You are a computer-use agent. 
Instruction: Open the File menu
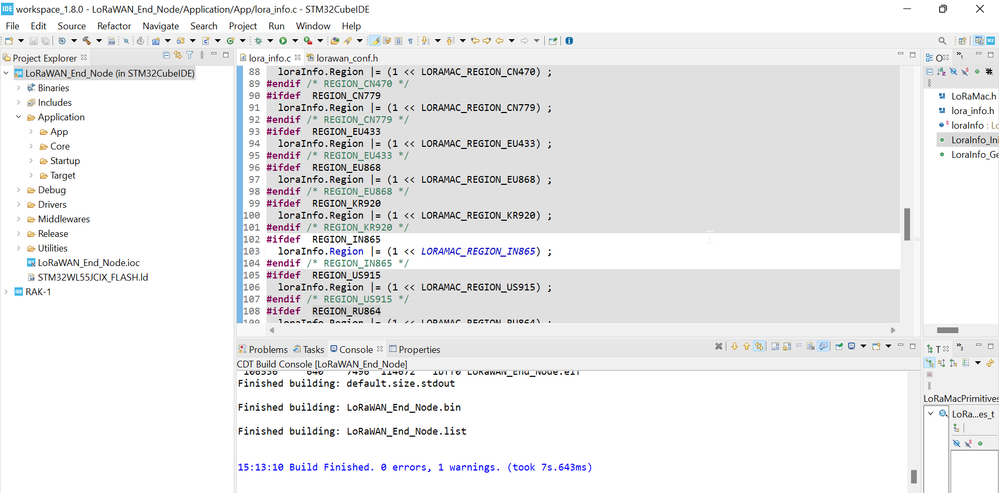click(13, 26)
